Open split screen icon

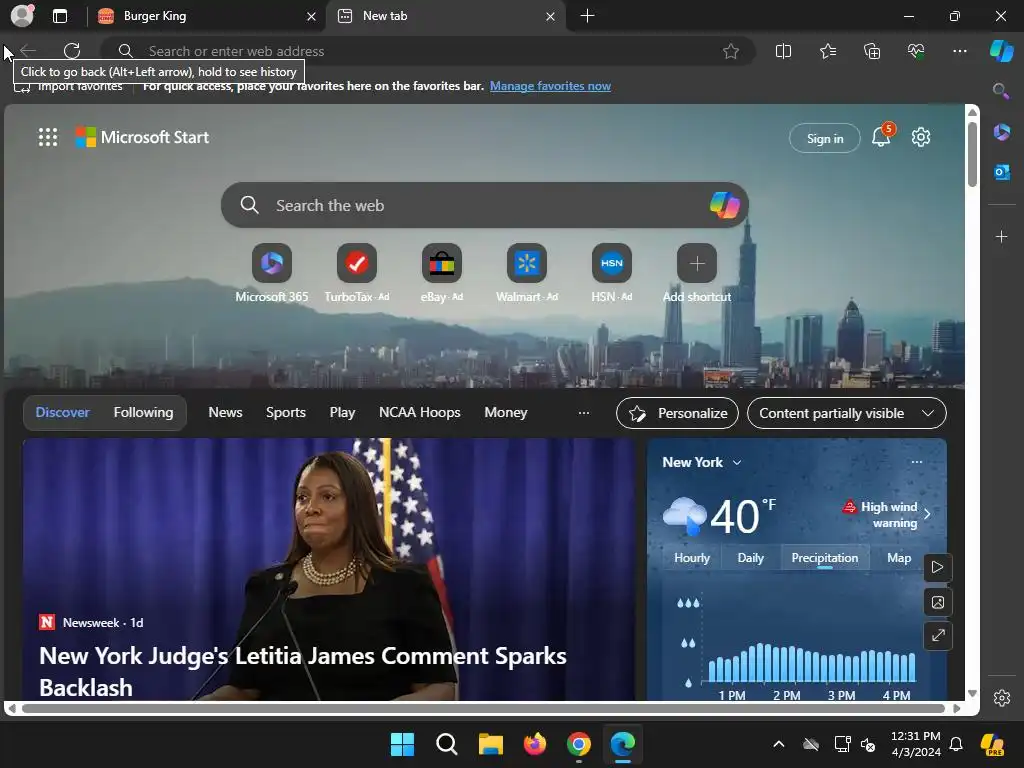pos(783,51)
